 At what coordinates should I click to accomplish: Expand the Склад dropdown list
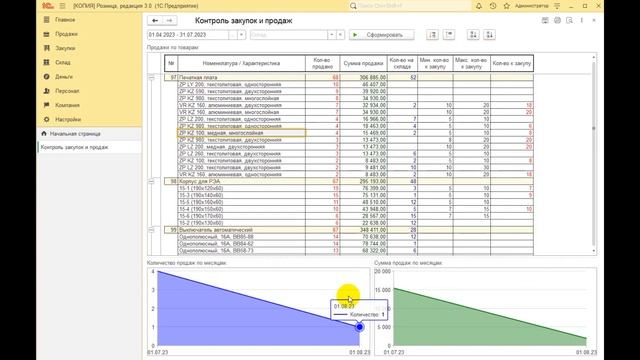332,35
